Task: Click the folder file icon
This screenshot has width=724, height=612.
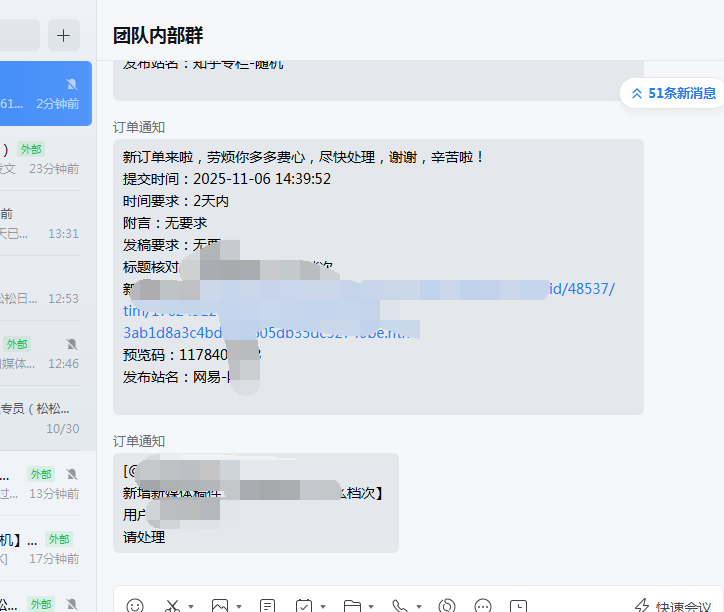Action: click(x=352, y=606)
